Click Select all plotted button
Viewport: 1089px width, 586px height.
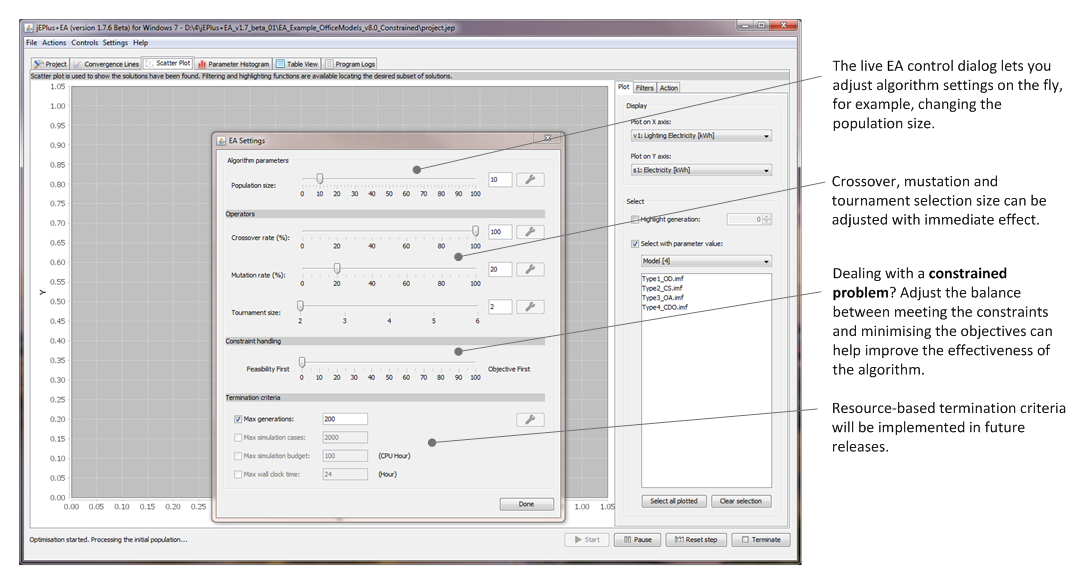tap(674, 501)
